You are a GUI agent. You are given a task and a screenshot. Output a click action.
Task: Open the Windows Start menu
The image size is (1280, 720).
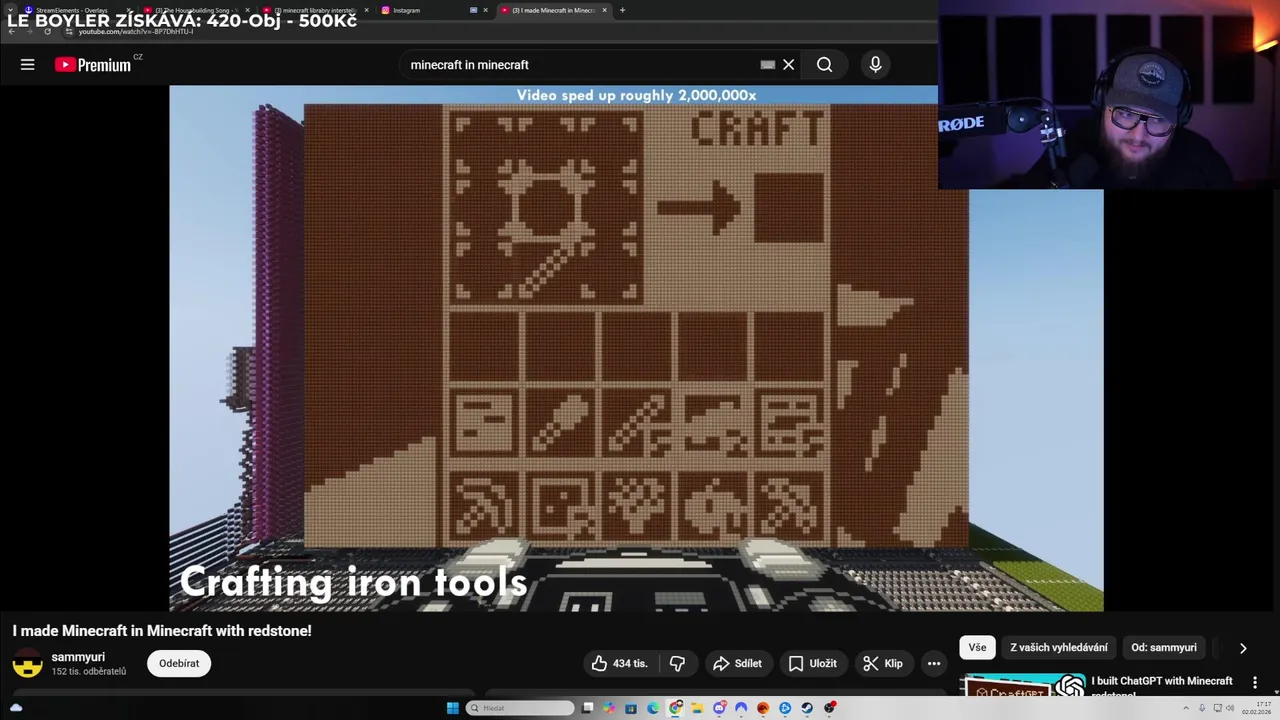pyautogui.click(x=453, y=708)
